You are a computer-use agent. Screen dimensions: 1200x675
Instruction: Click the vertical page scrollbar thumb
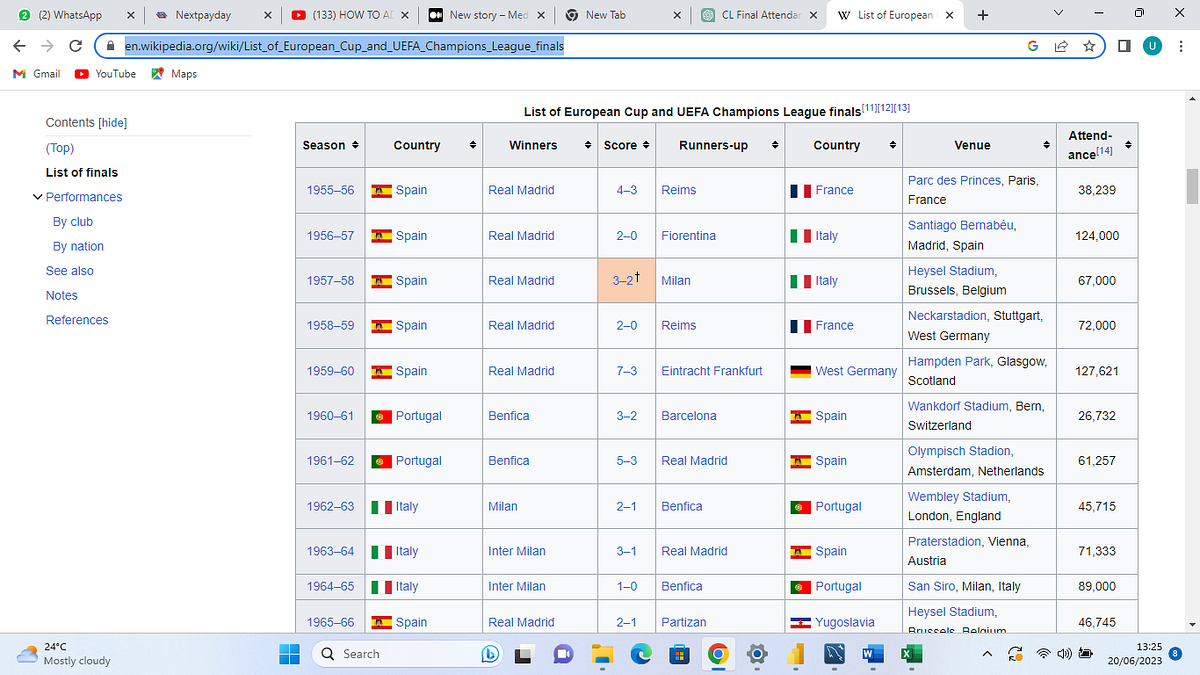1192,186
